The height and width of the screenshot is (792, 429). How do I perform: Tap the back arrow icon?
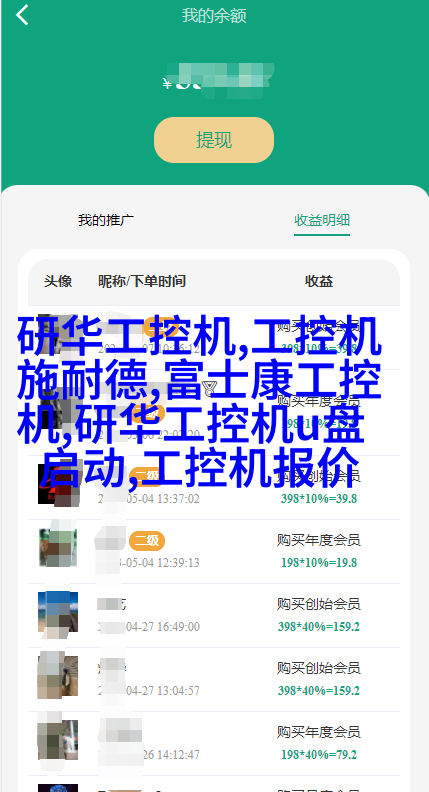click(x=22, y=15)
